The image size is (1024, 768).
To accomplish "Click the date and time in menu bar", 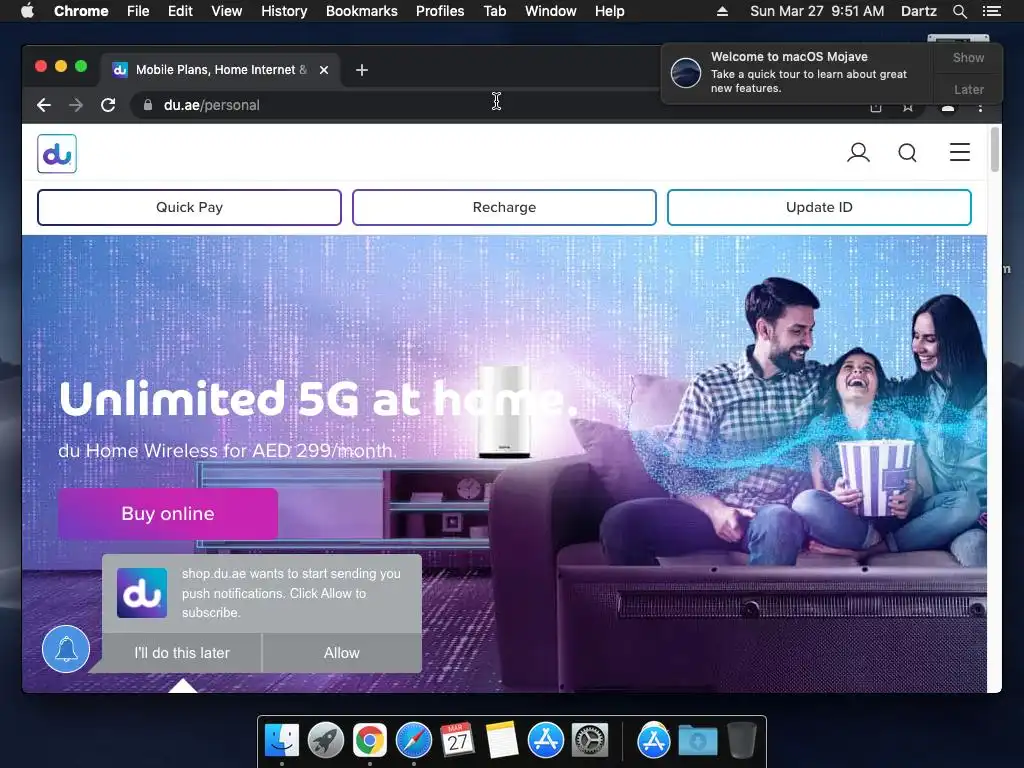I will click(x=817, y=11).
